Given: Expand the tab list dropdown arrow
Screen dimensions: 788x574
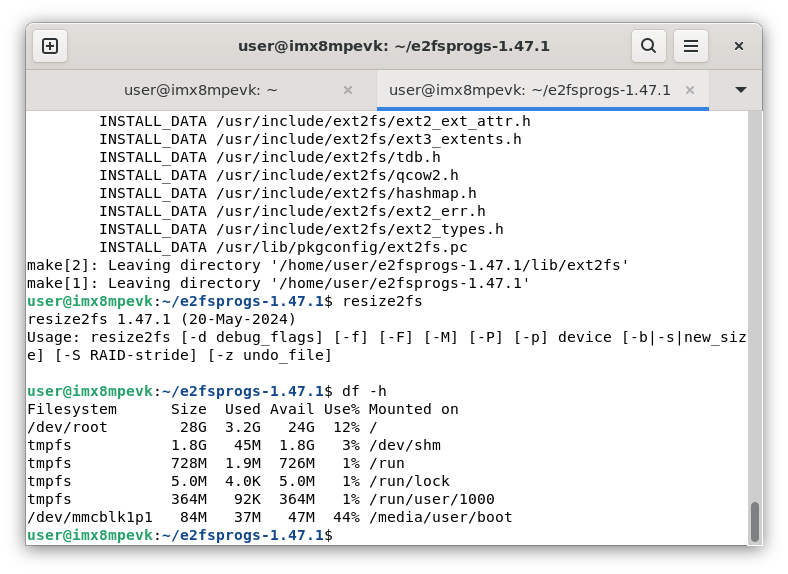Looking at the screenshot, I should pyautogui.click(x=741, y=90).
